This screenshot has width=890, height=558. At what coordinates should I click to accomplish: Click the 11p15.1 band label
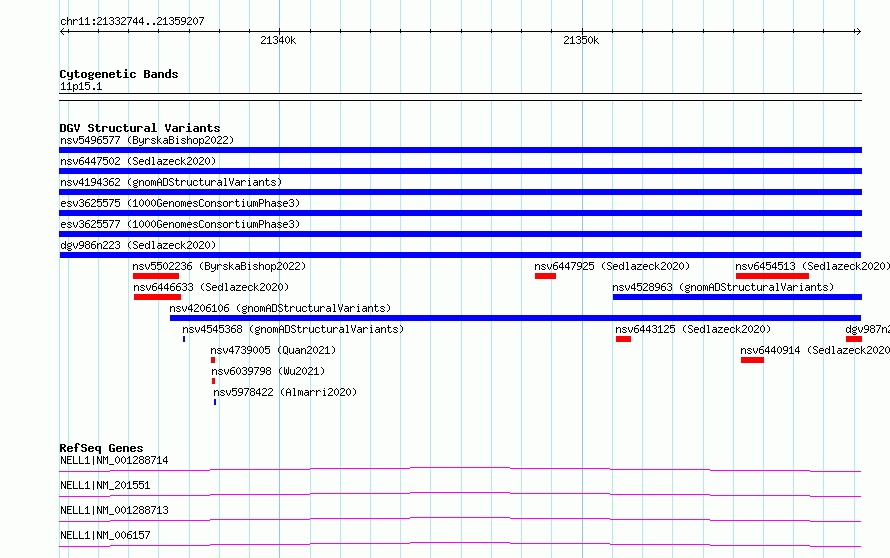(x=81, y=86)
